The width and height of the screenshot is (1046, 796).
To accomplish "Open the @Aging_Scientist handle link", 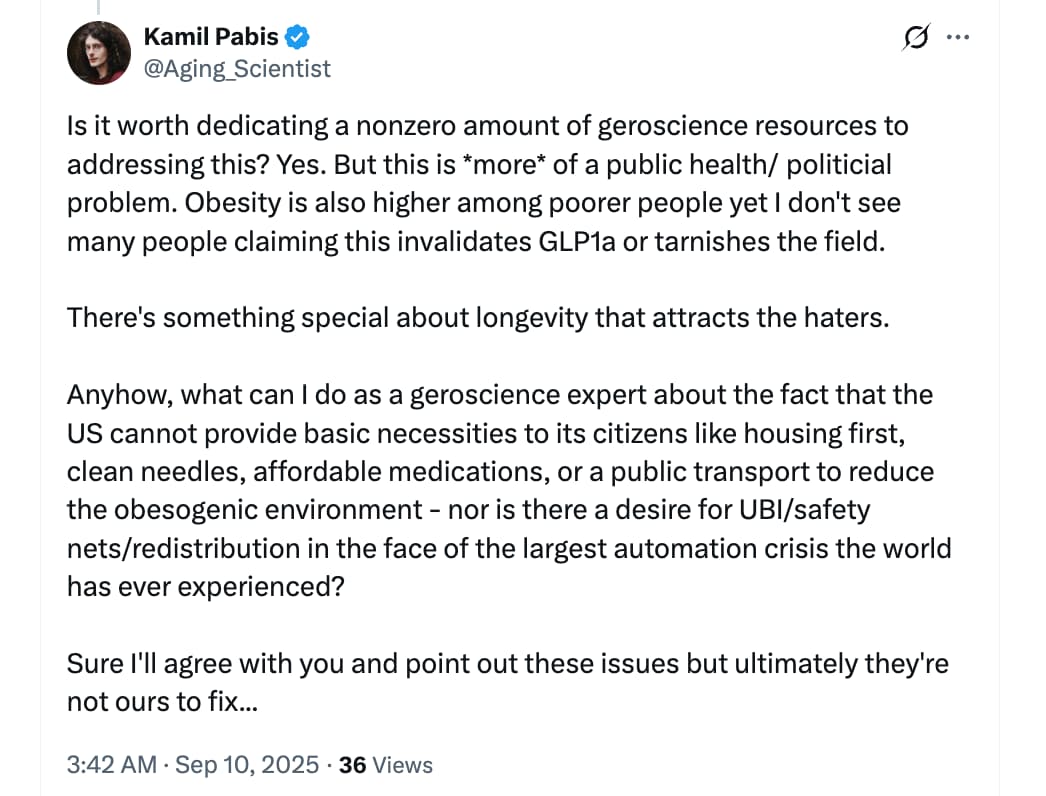I will 237,68.
